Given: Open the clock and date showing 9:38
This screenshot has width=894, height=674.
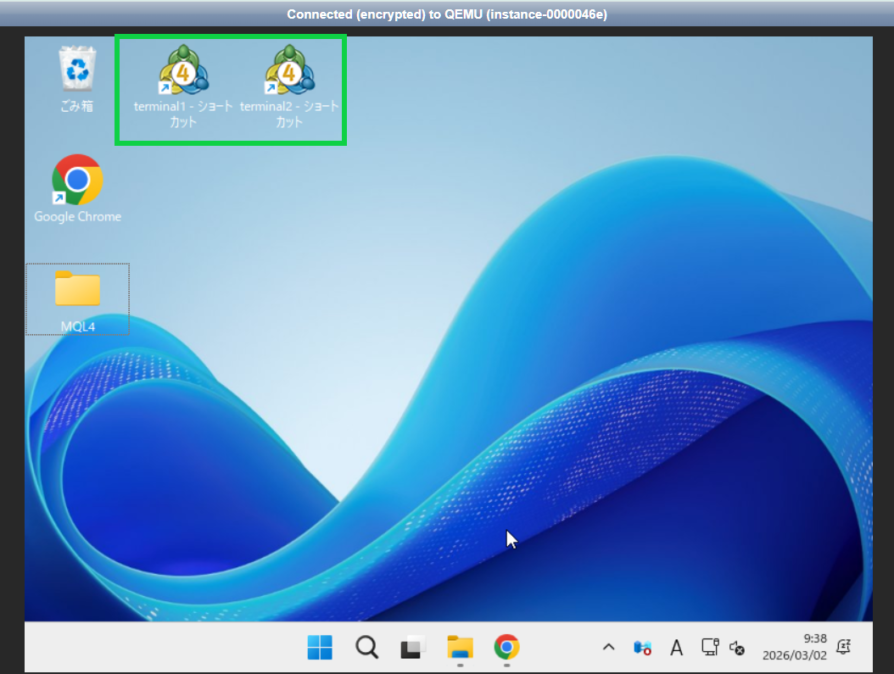Looking at the screenshot, I should (797, 647).
